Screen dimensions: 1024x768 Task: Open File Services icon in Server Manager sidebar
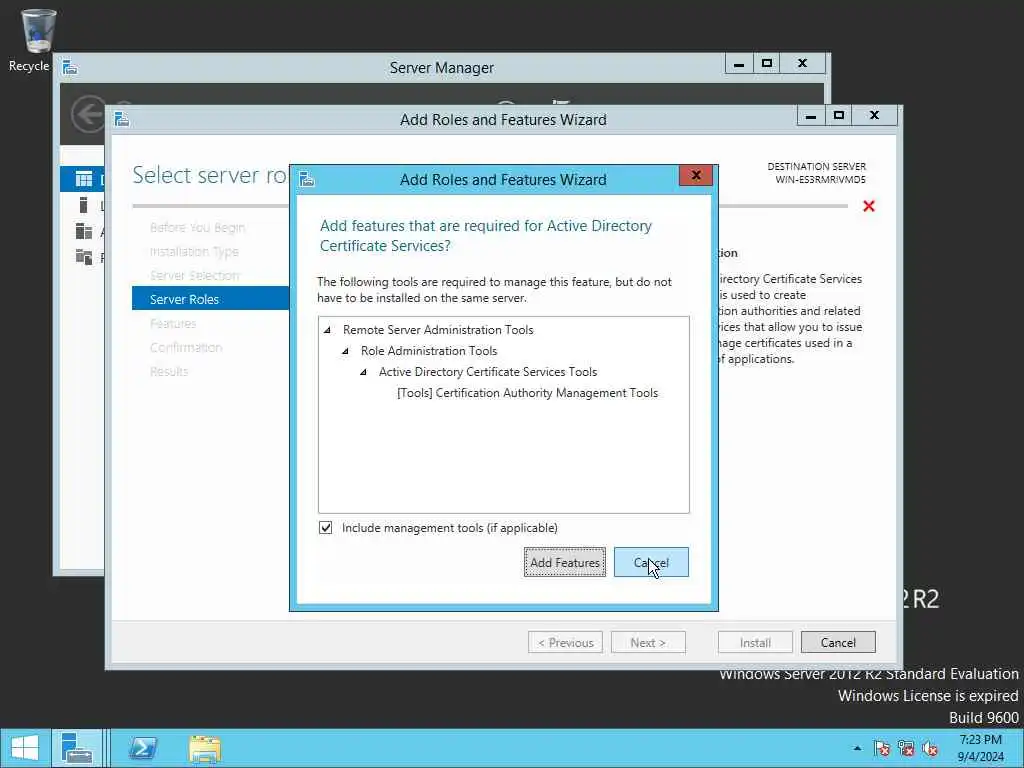[x=84, y=257]
